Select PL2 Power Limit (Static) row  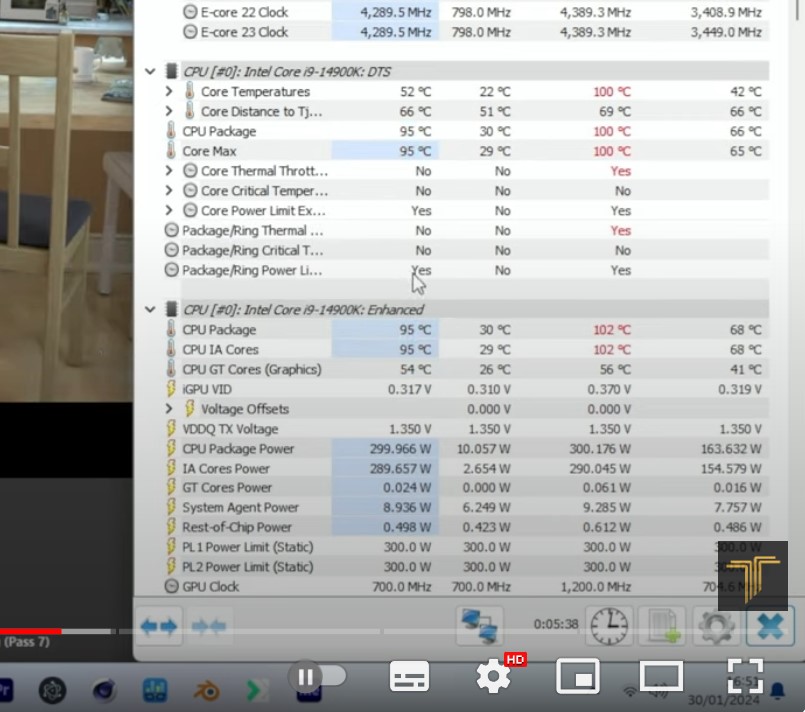coord(466,567)
